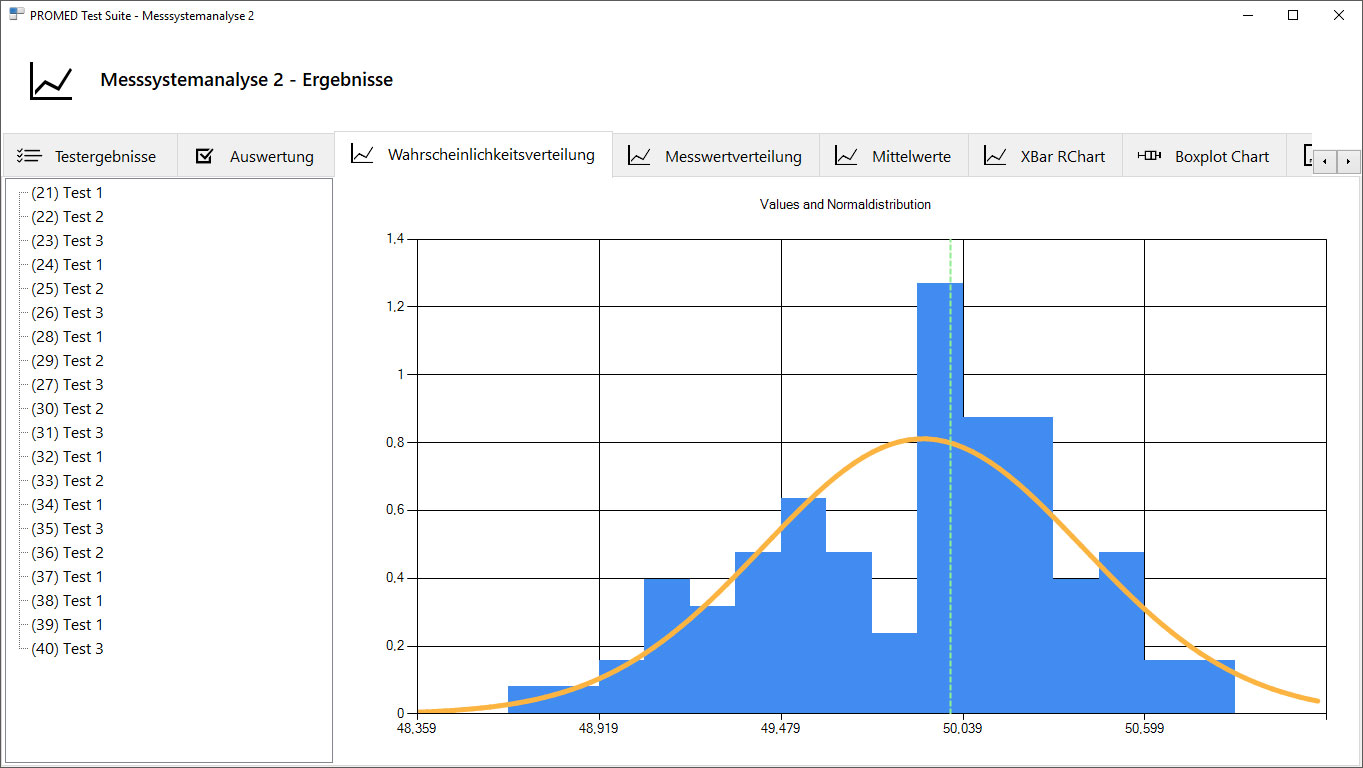Select tree item (21) Test 1
This screenshot has height=768, width=1363.
[67, 193]
